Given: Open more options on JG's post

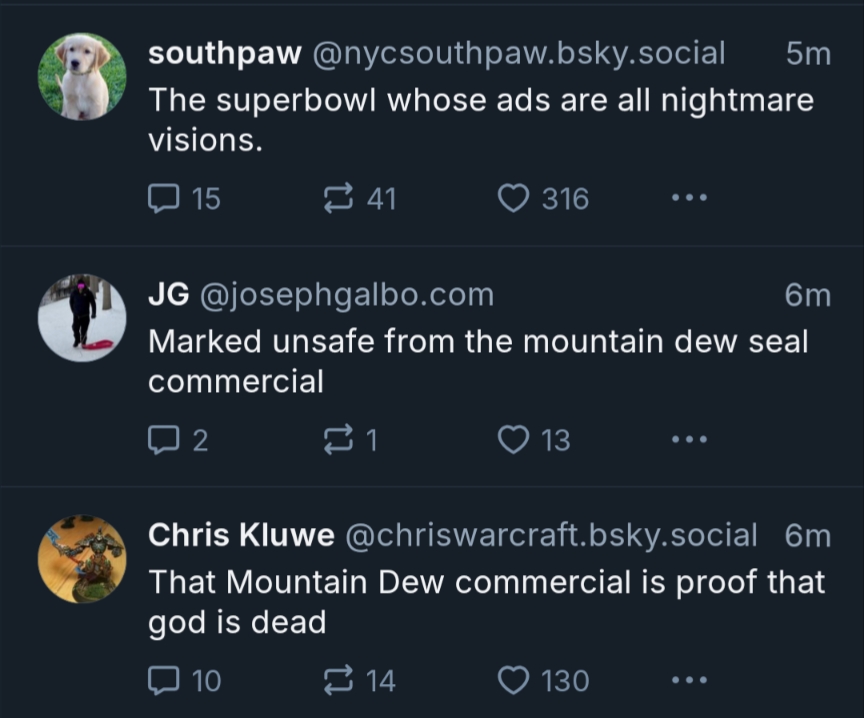Looking at the screenshot, I should pyautogui.click(x=689, y=439).
